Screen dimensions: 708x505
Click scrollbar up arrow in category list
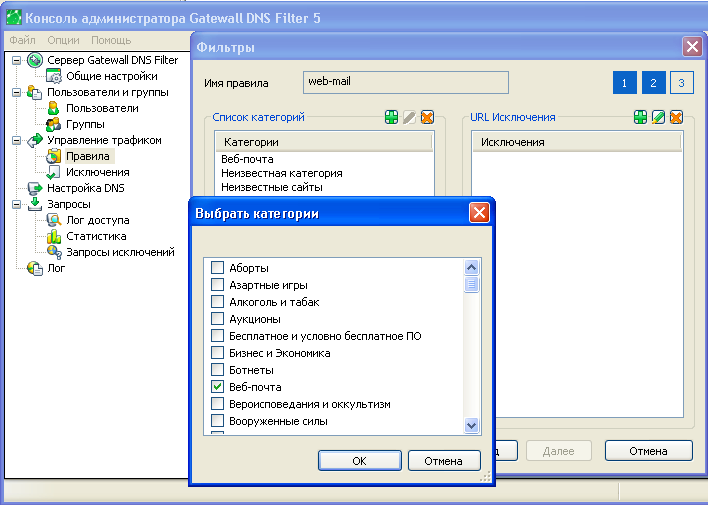471,267
